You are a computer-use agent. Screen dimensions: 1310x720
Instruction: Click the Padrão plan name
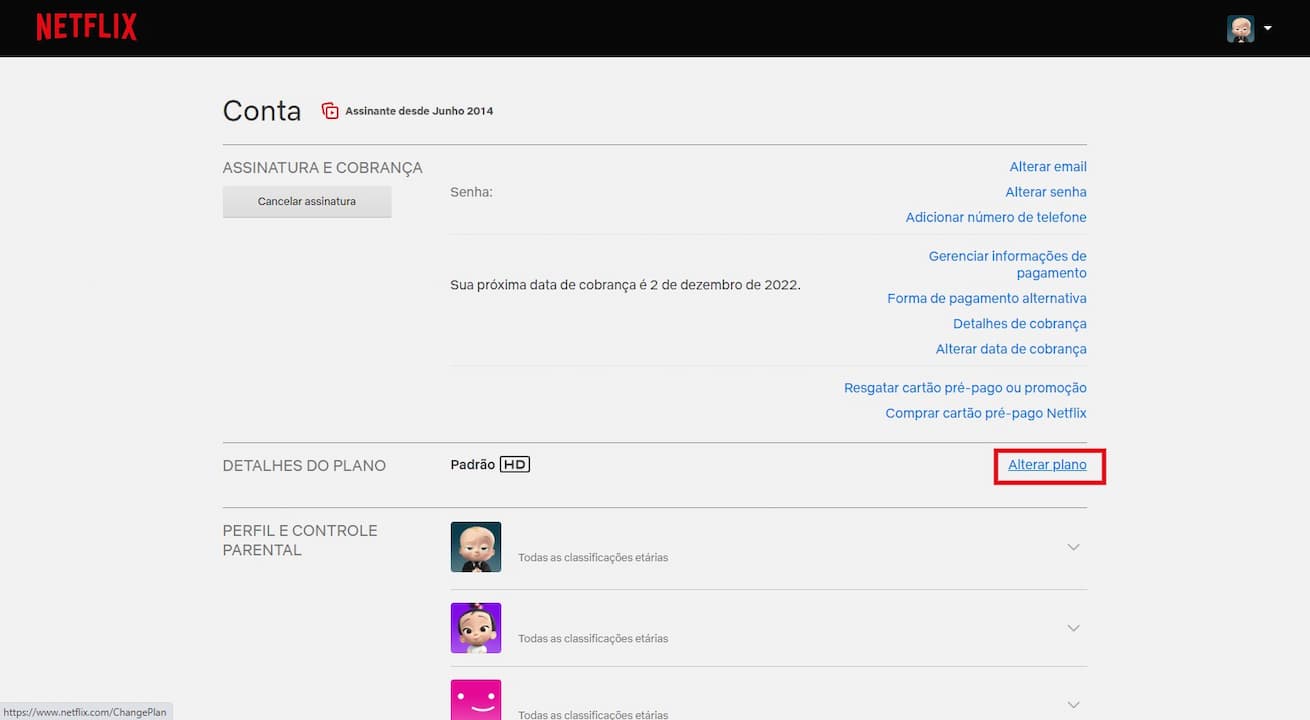click(473, 465)
